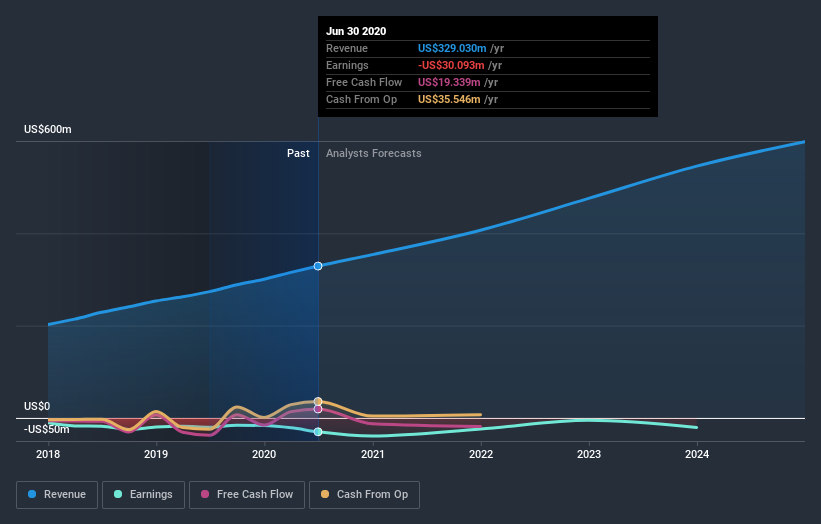Image resolution: width=821 pixels, height=524 pixels.
Task: Select the 2018 x-axis label
Action: 48,454
